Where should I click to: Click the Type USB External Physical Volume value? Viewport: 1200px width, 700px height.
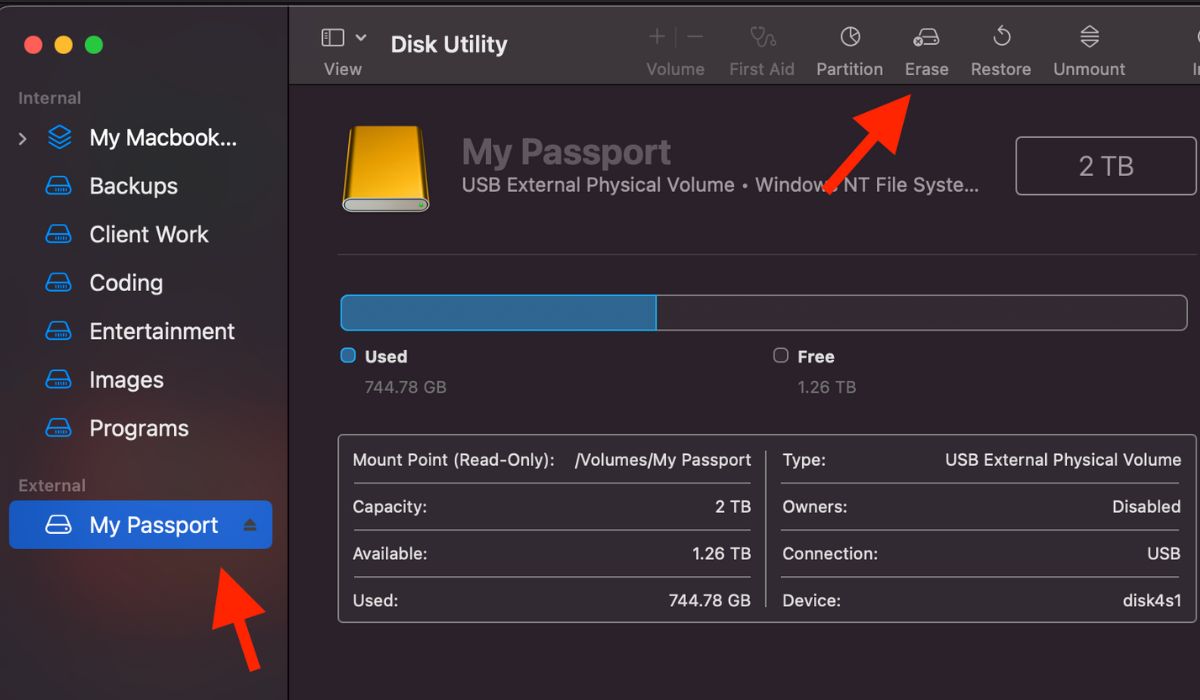(x=1063, y=460)
